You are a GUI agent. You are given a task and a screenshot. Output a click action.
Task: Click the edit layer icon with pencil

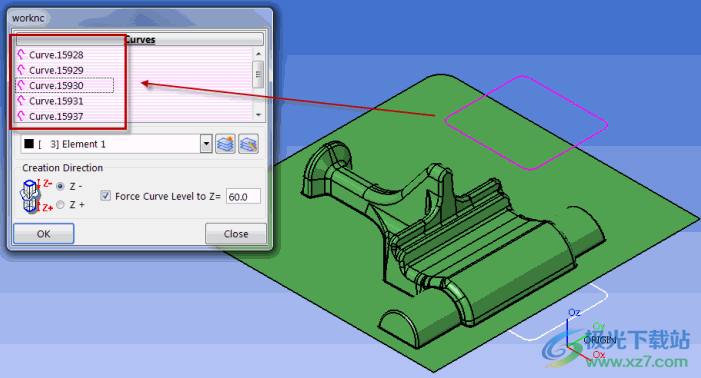pos(248,144)
